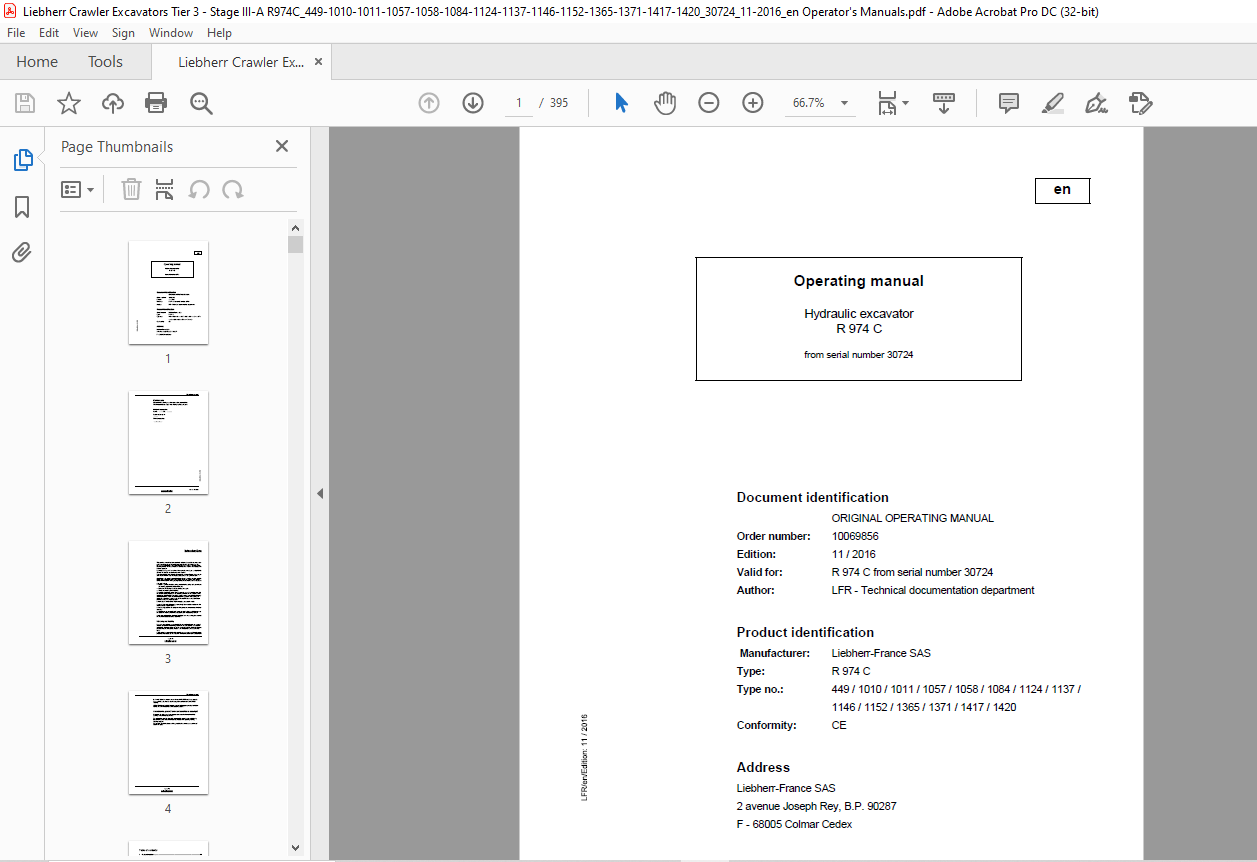
Task: Select the Liebherr Crawler Ex... document tab
Action: 241,62
